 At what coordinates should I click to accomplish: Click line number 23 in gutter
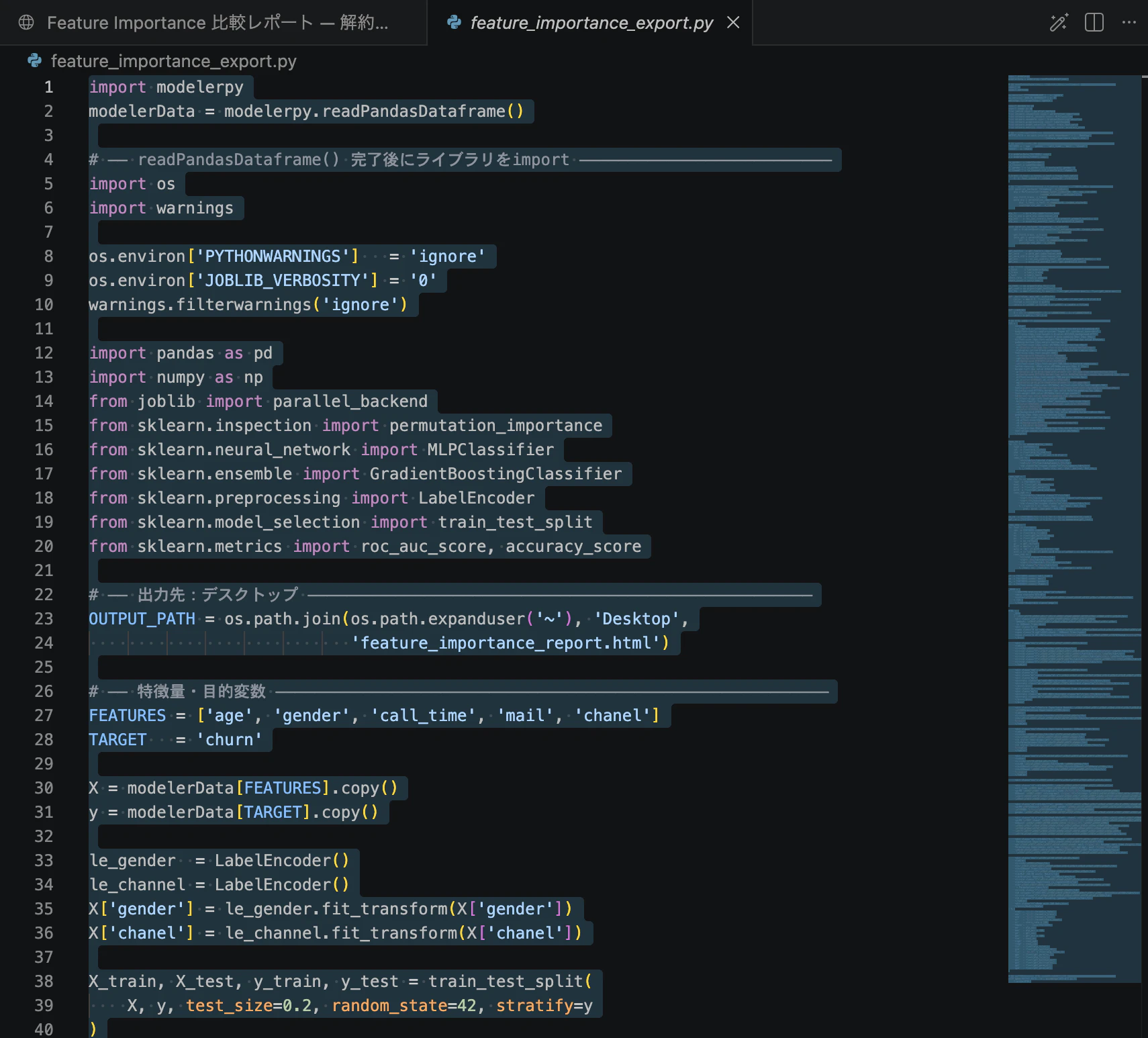tap(44, 619)
